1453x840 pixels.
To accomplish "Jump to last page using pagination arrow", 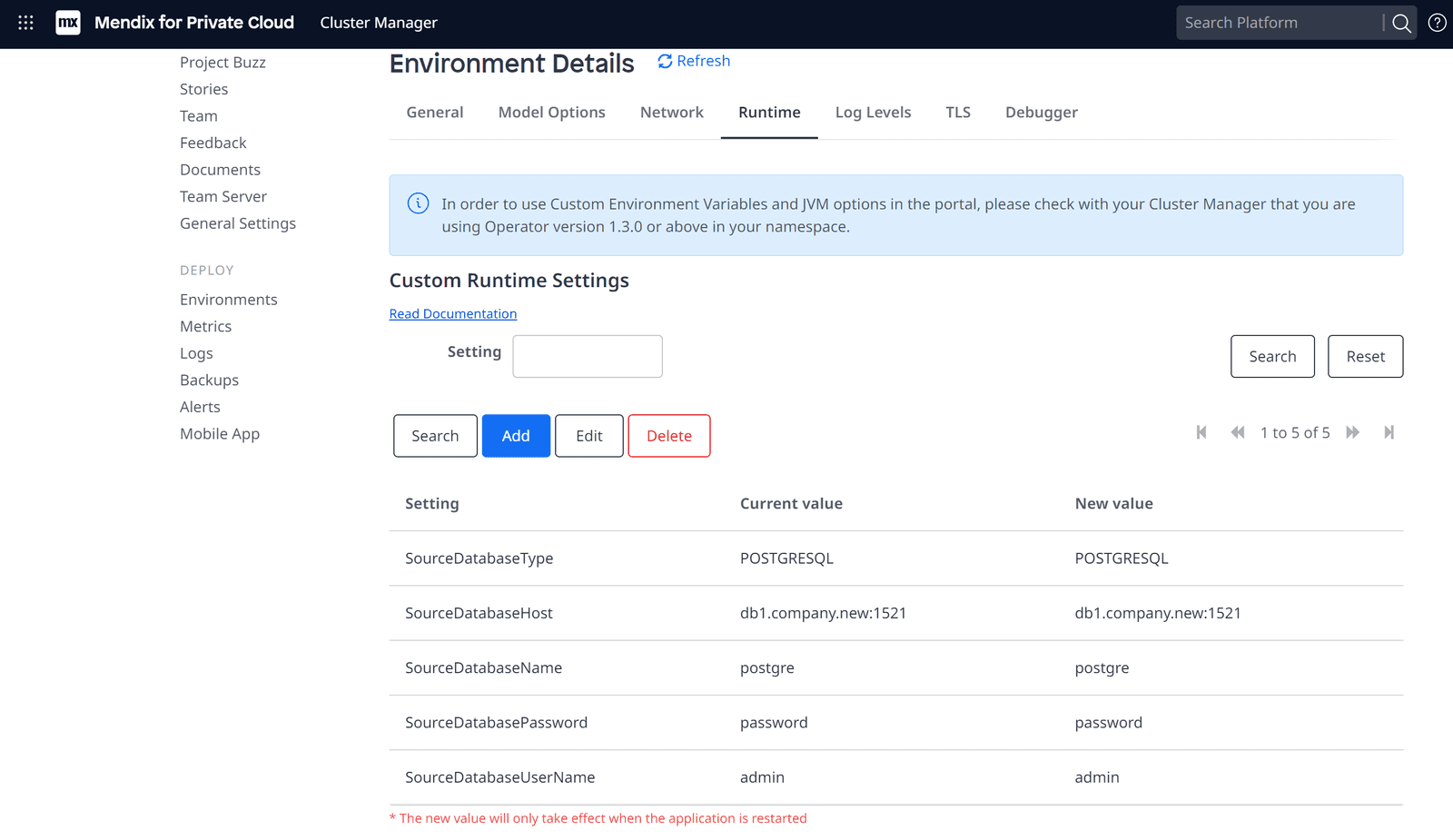I will [x=1389, y=432].
